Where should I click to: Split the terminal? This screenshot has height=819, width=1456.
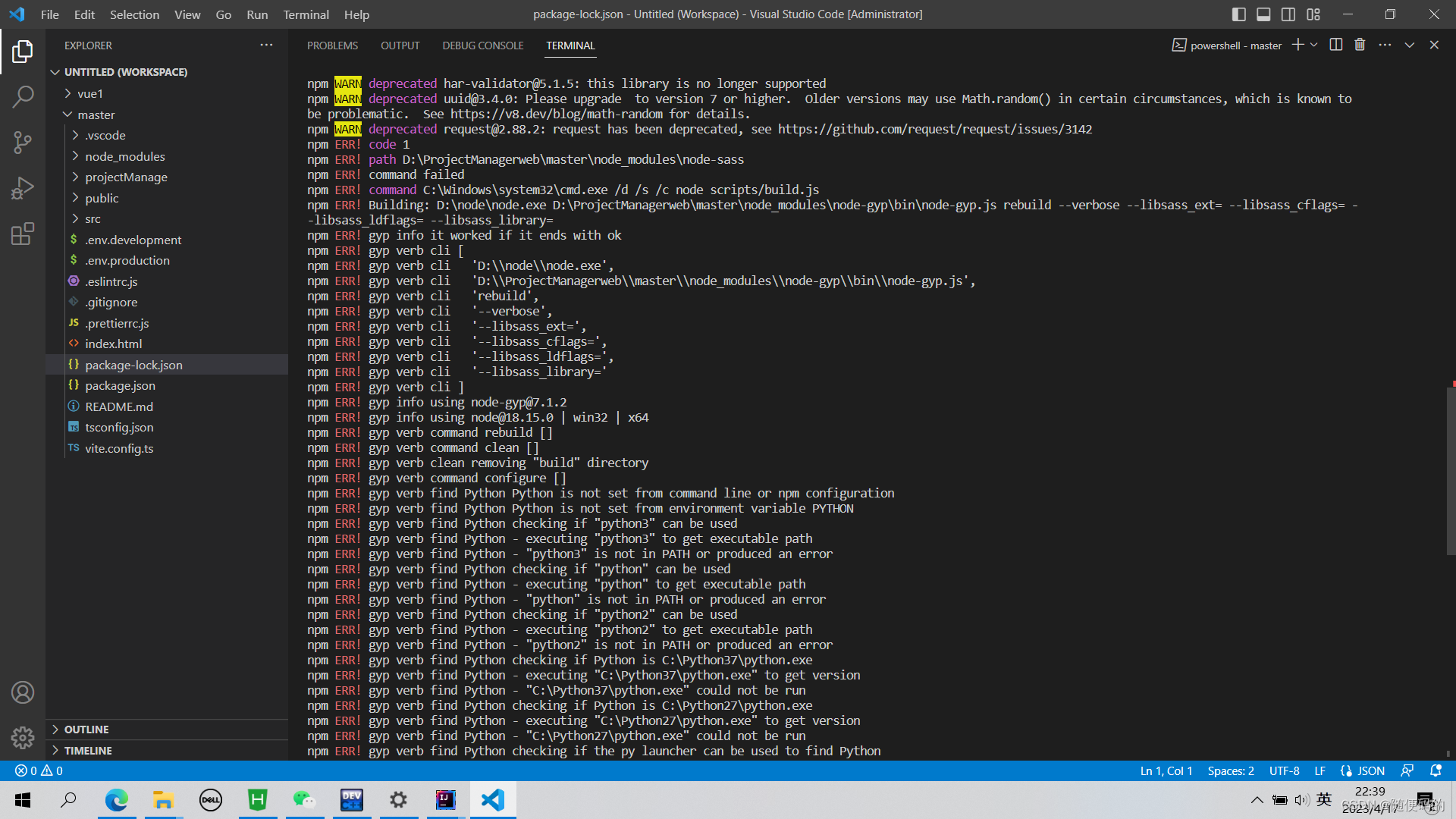(1336, 45)
